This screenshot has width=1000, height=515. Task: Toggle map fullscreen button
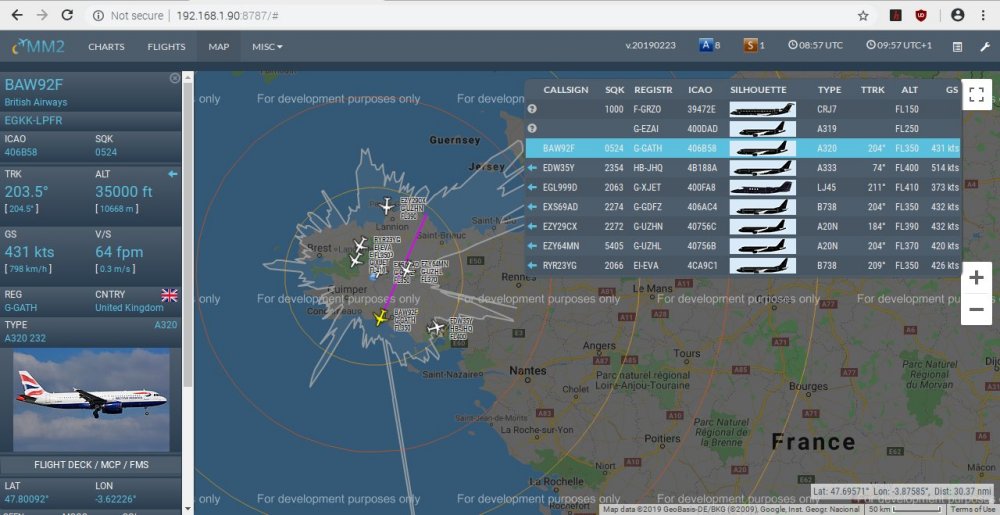pyautogui.click(x=976, y=95)
